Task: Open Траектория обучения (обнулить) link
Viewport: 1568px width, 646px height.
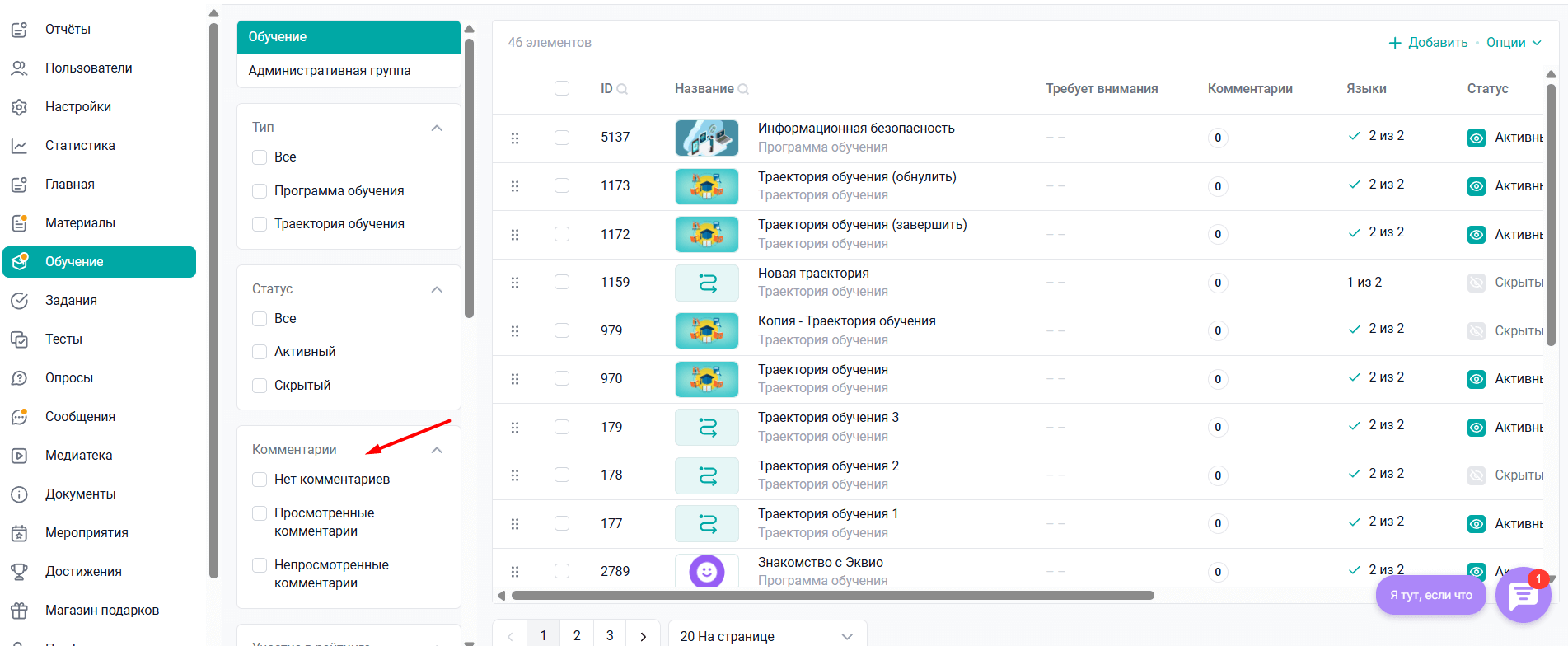Action: (857, 177)
